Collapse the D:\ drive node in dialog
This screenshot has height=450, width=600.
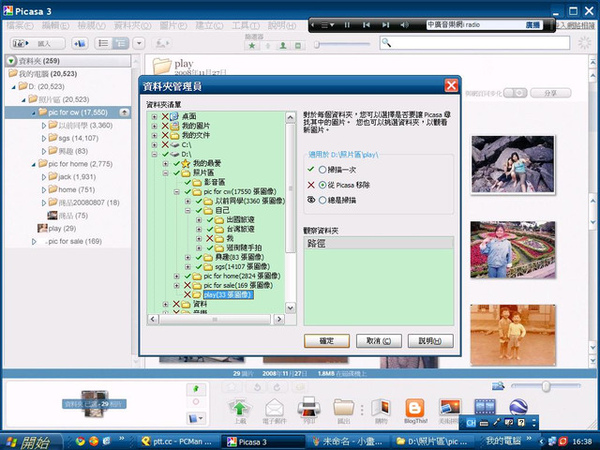(x=154, y=154)
